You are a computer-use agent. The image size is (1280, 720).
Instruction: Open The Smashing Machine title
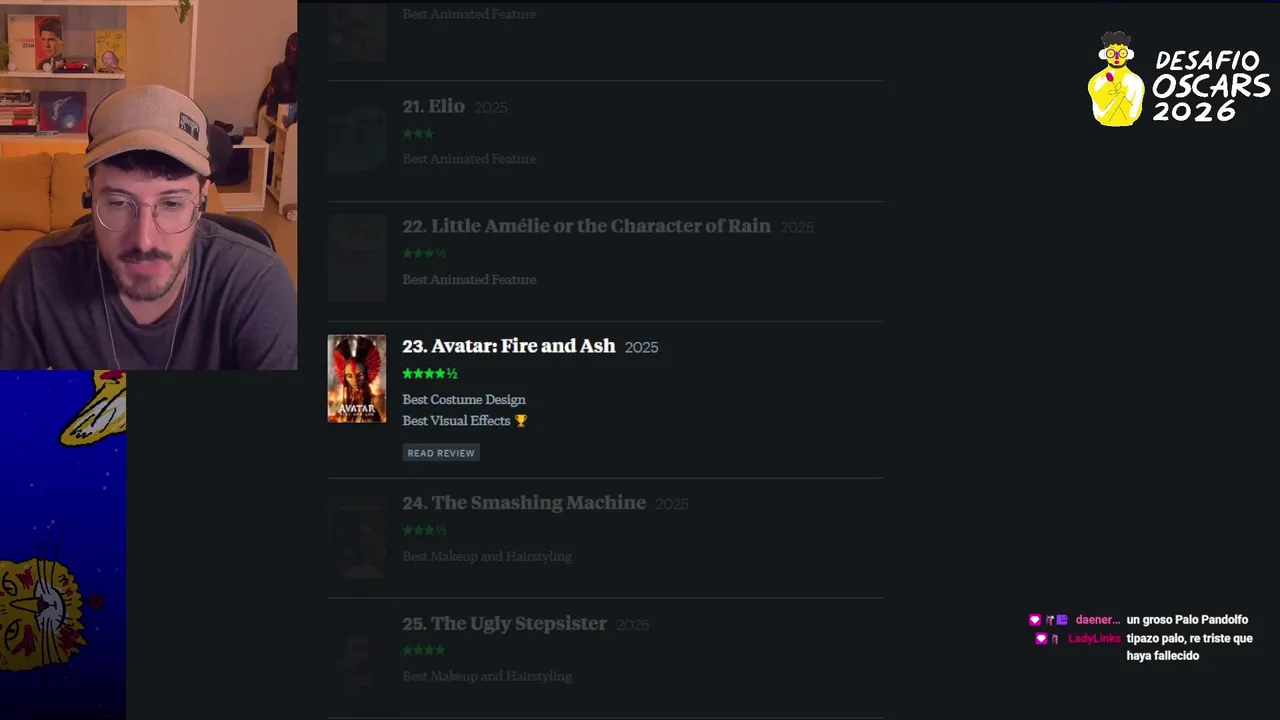click(524, 503)
